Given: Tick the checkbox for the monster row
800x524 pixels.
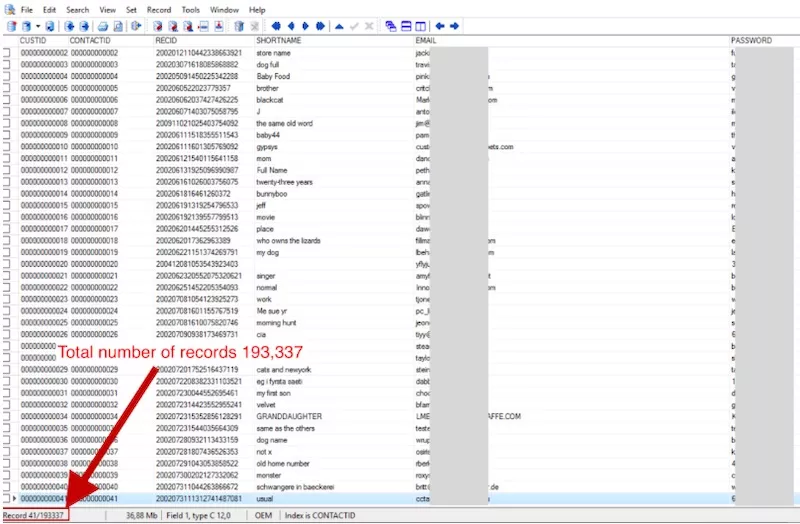Looking at the screenshot, I should [7, 475].
